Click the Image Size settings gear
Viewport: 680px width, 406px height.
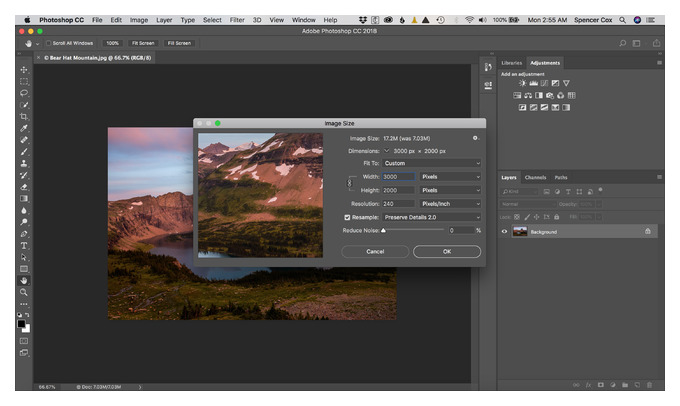tap(475, 138)
